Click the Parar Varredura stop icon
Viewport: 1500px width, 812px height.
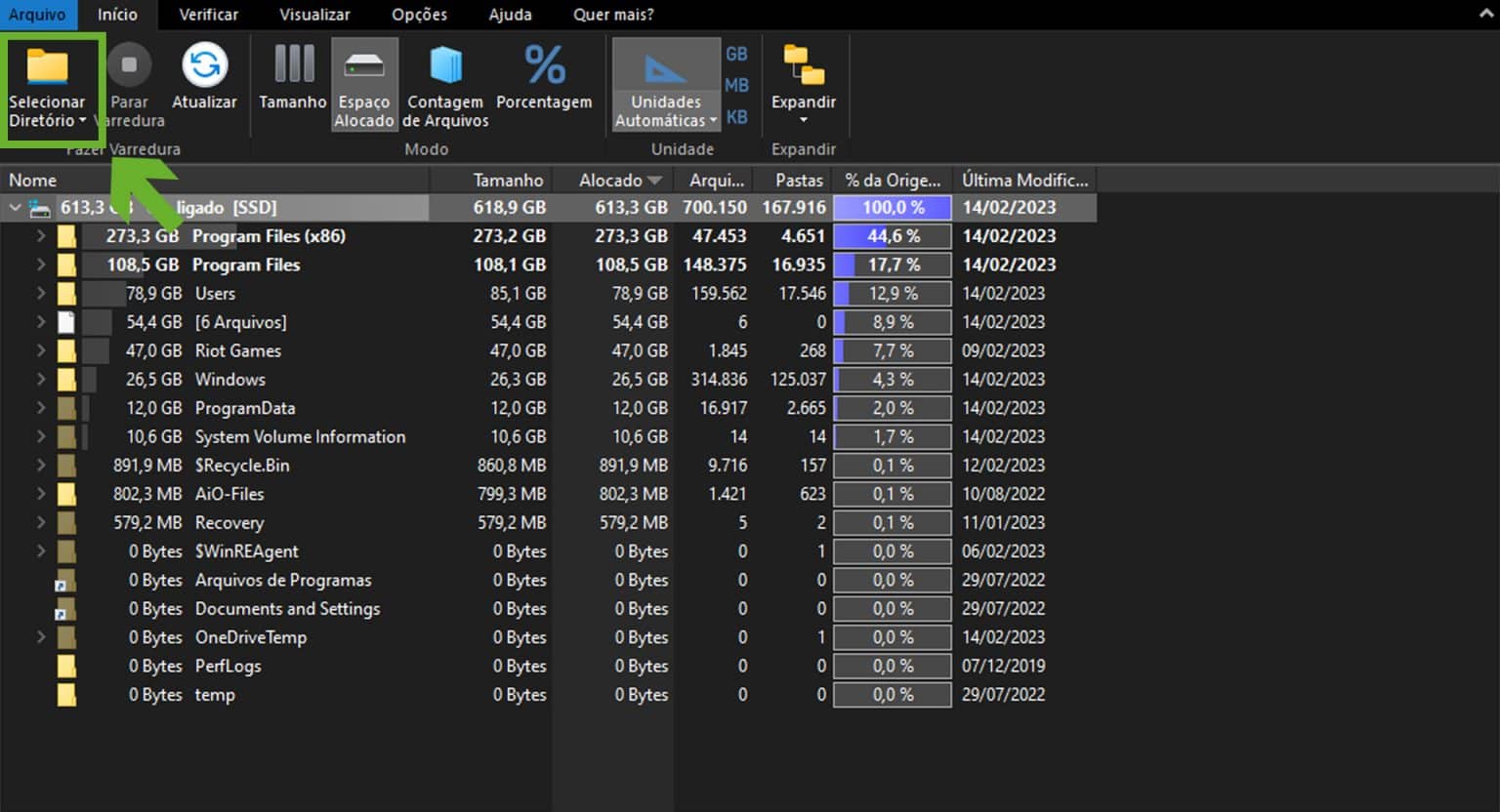(x=129, y=65)
